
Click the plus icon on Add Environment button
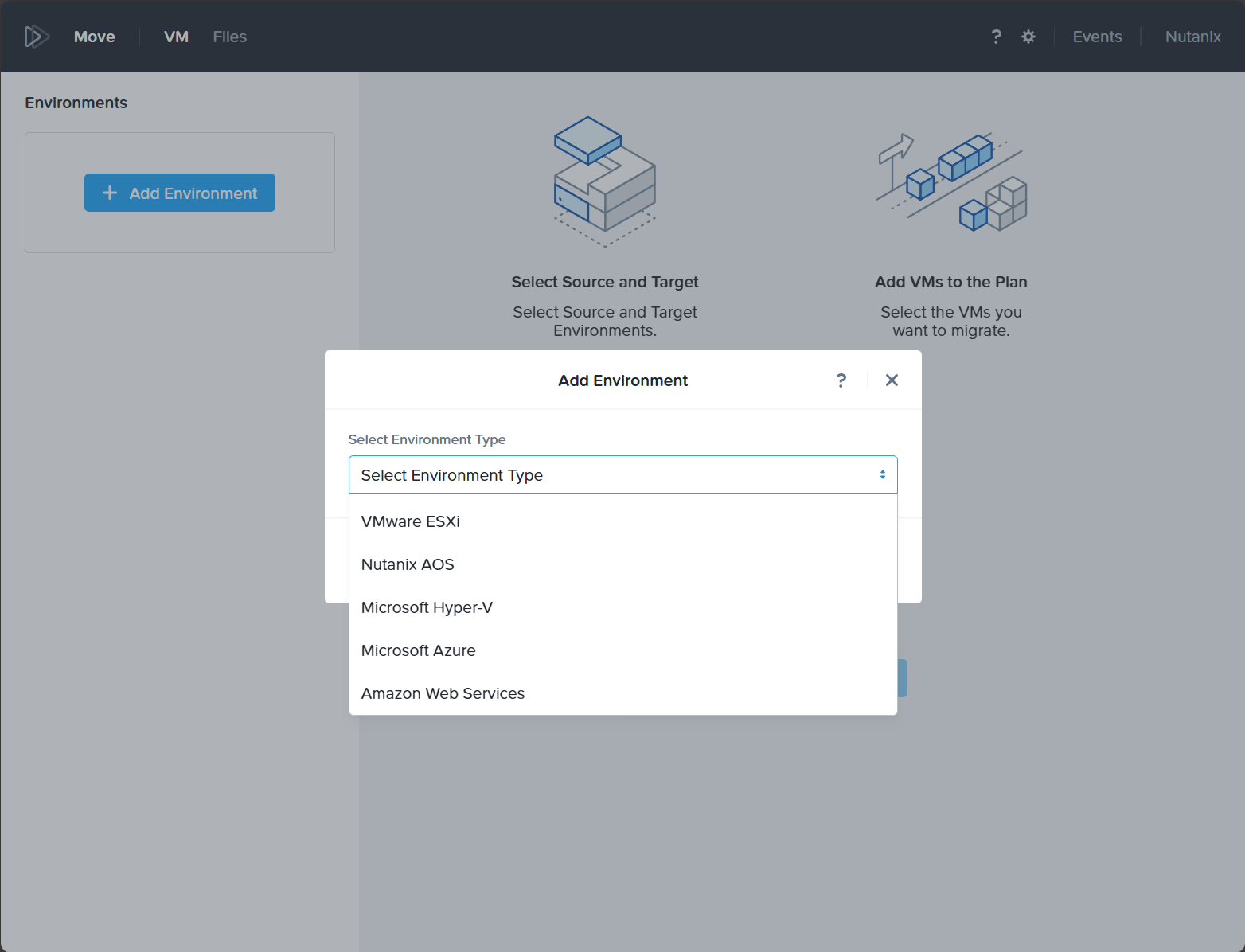point(110,193)
